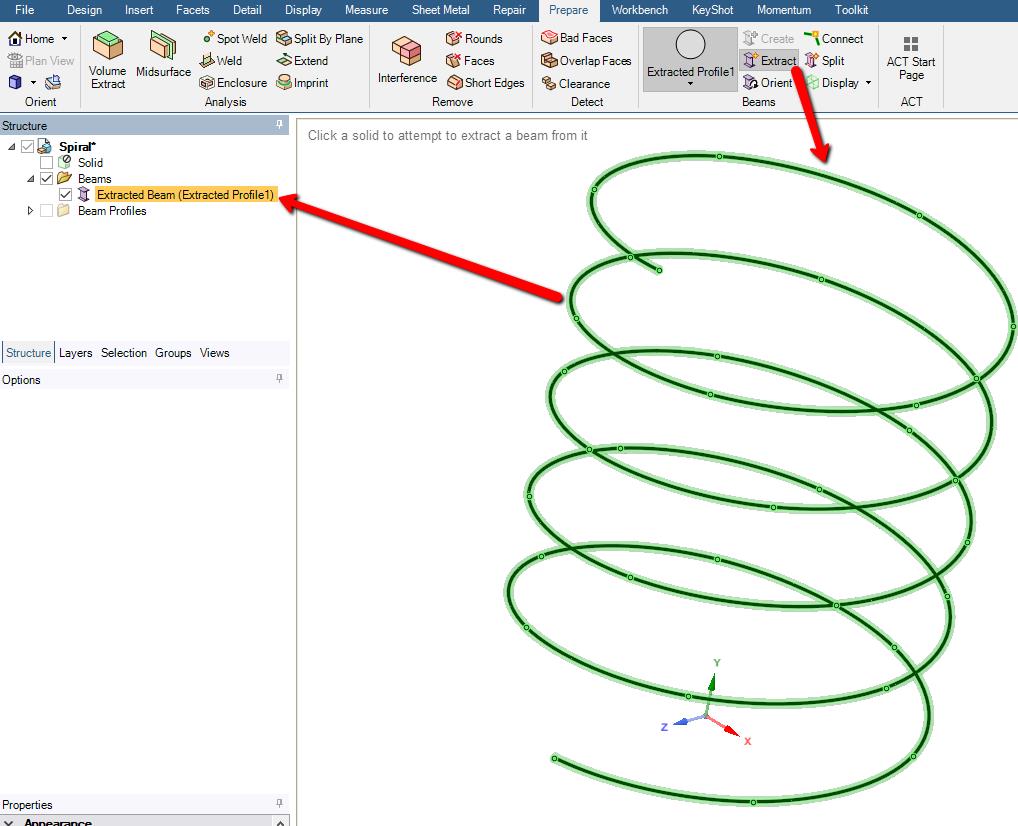The image size is (1018, 826).
Task: Activate the Imprint tool
Action: click(x=302, y=82)
